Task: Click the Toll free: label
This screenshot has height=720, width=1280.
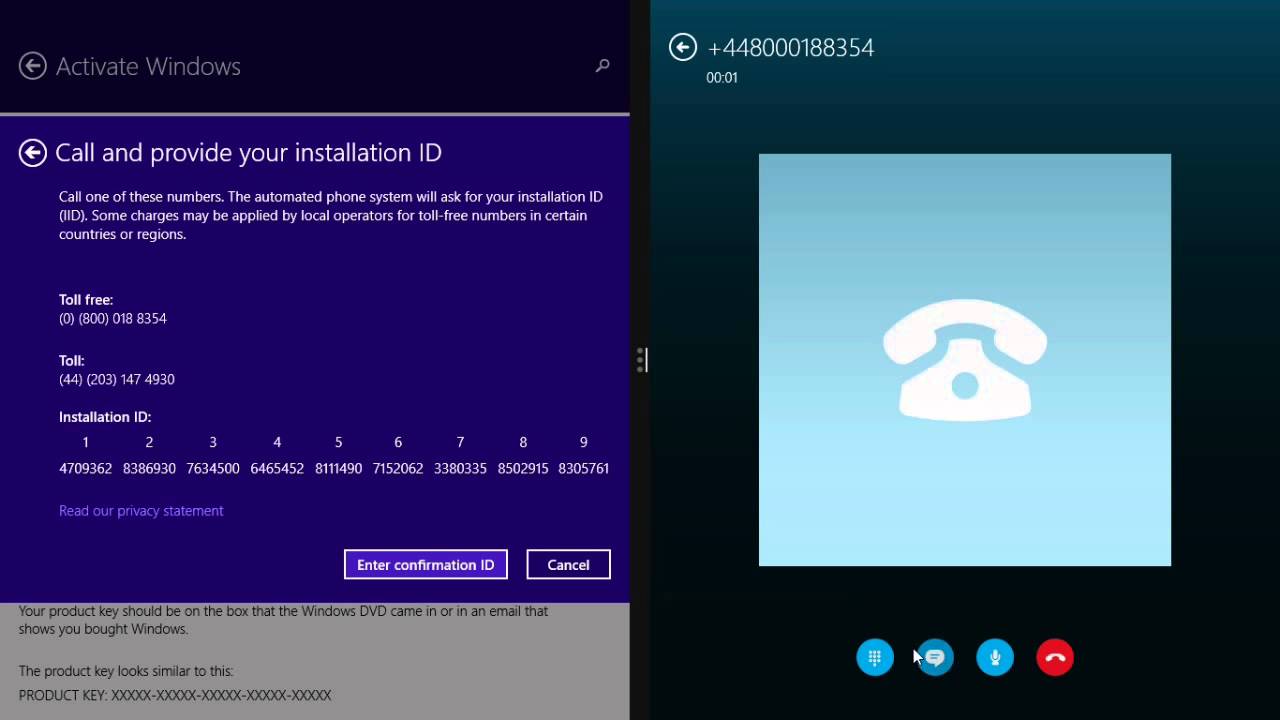Action: coord(86,299)
